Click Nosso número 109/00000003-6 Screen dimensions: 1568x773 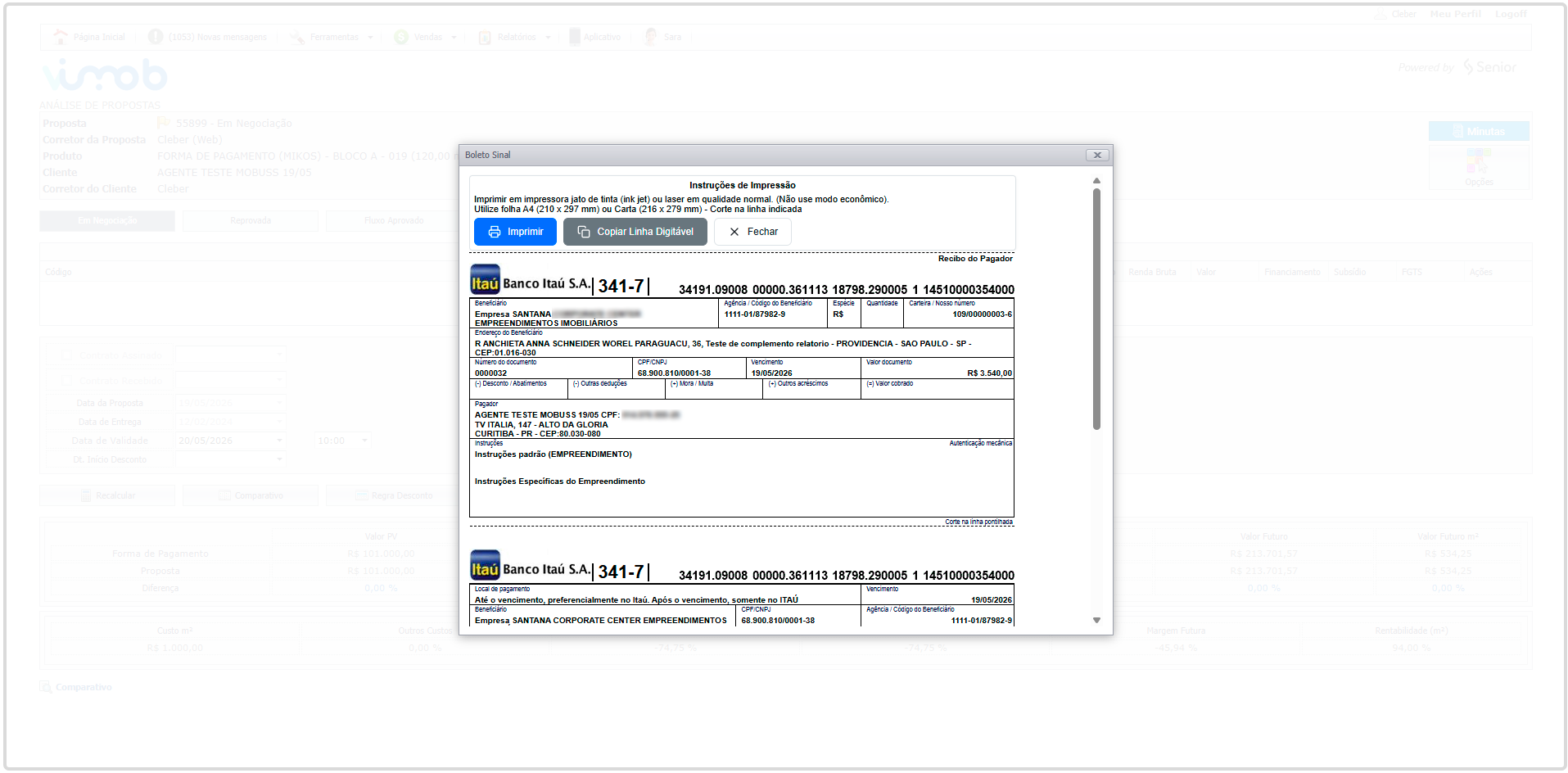[x=982, y=314]
